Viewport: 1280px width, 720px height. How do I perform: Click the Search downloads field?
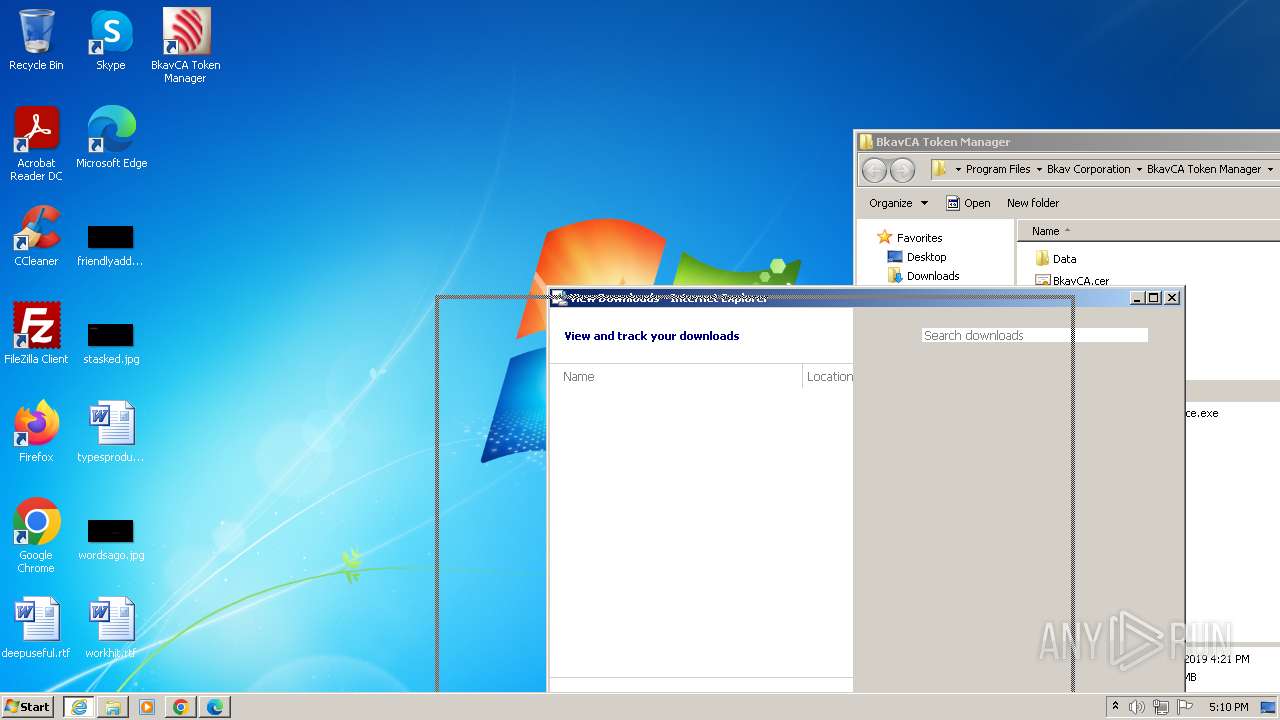1034,336
